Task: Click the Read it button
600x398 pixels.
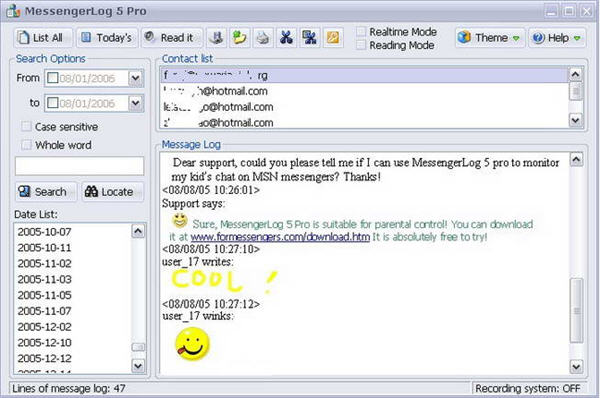Action: (x=172, y=38)
